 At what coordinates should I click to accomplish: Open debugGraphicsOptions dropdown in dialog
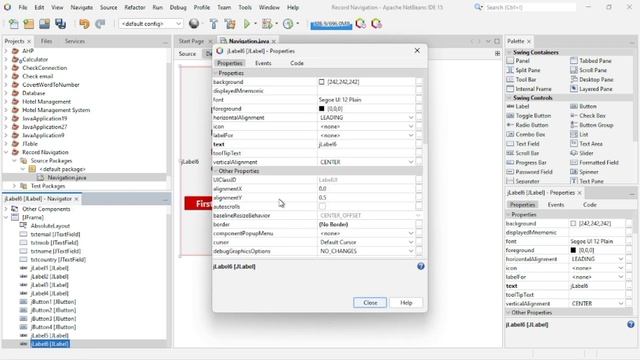click(411, 251)
